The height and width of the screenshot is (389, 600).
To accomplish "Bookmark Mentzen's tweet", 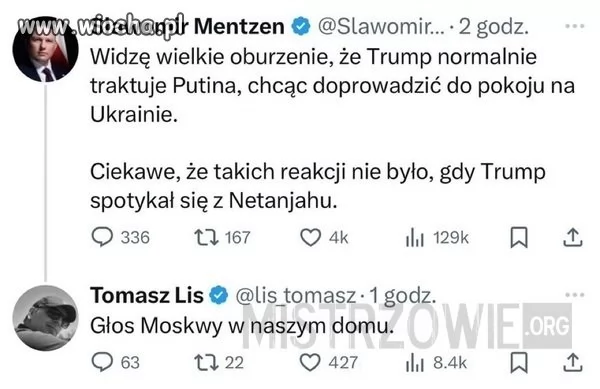I will [x=519, y=238].
